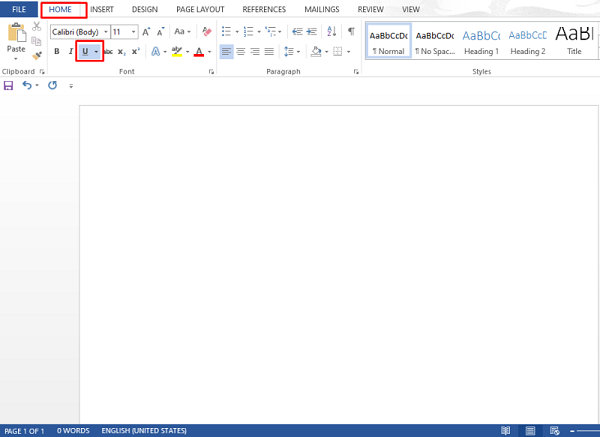
Task: Open the FILE backstage menu
Action: pos(19,9)
